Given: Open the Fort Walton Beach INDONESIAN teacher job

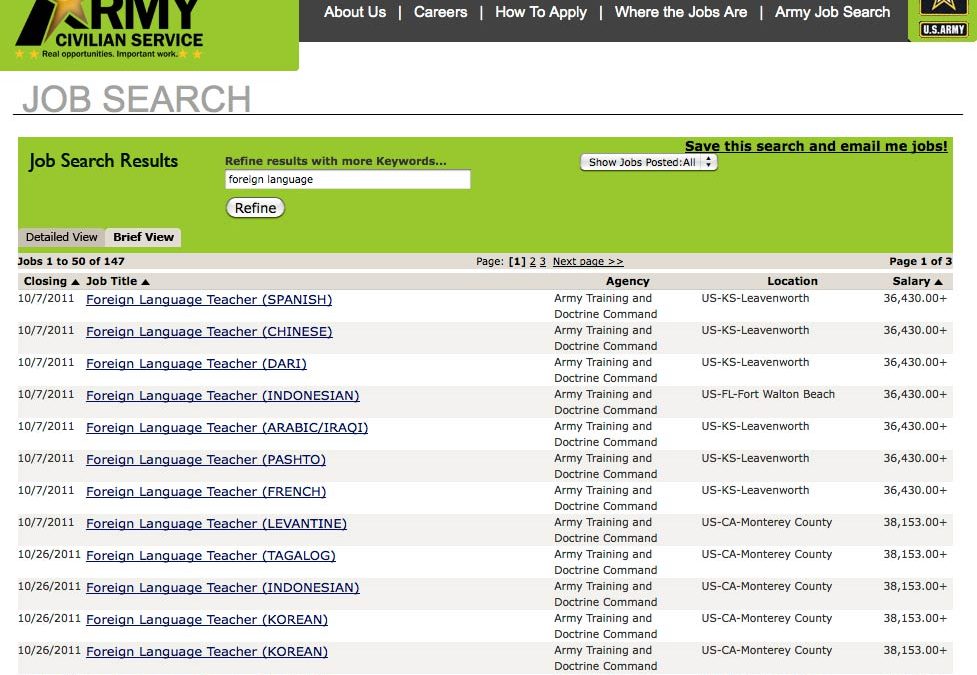Looking at the screenshot, I should click(222, 396).
